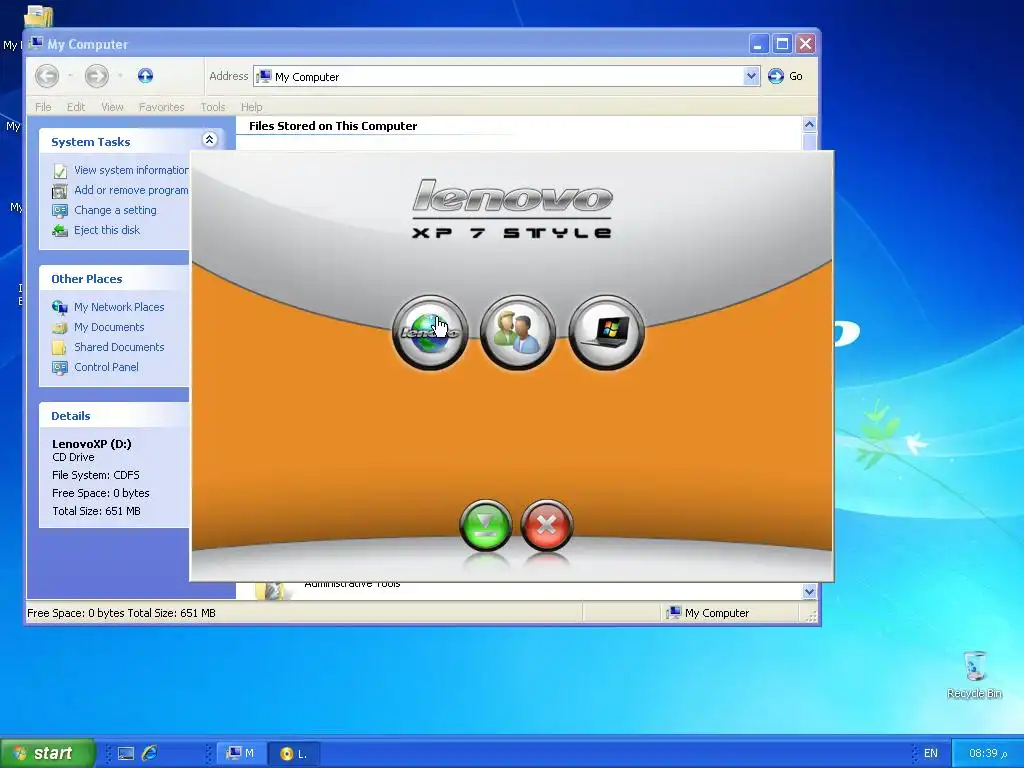Switch to the Lenovo taskbar button
Viewport: 1024px width, 768px height.
[294, 754]
